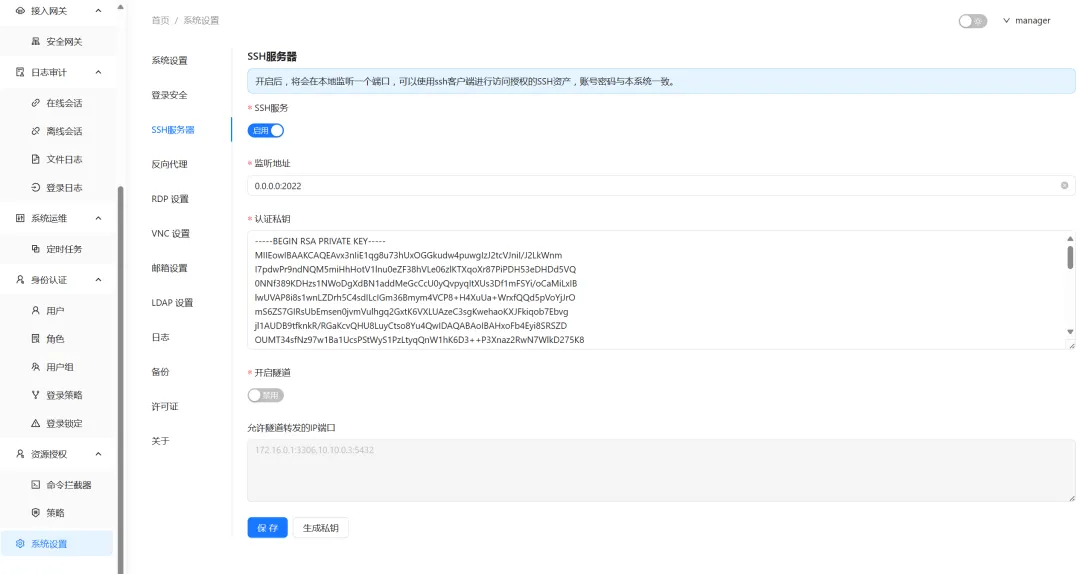Click the sidebar scrollbar up arrow

[x=121, y=7]
